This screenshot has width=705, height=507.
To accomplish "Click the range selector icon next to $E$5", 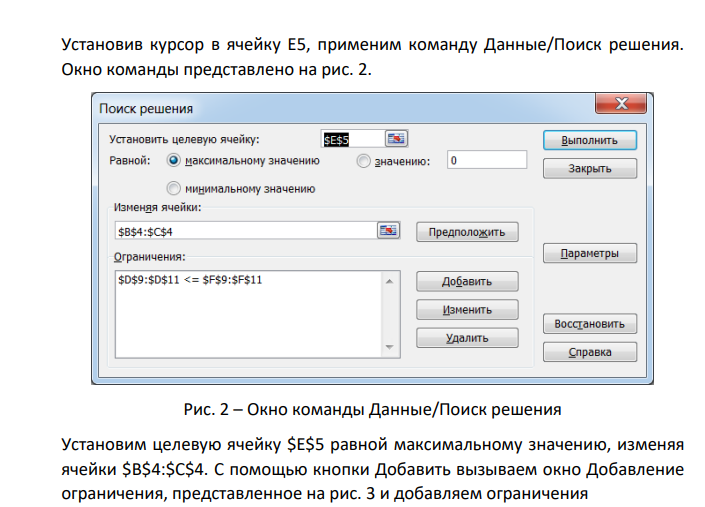I will [x=396, y=139].
